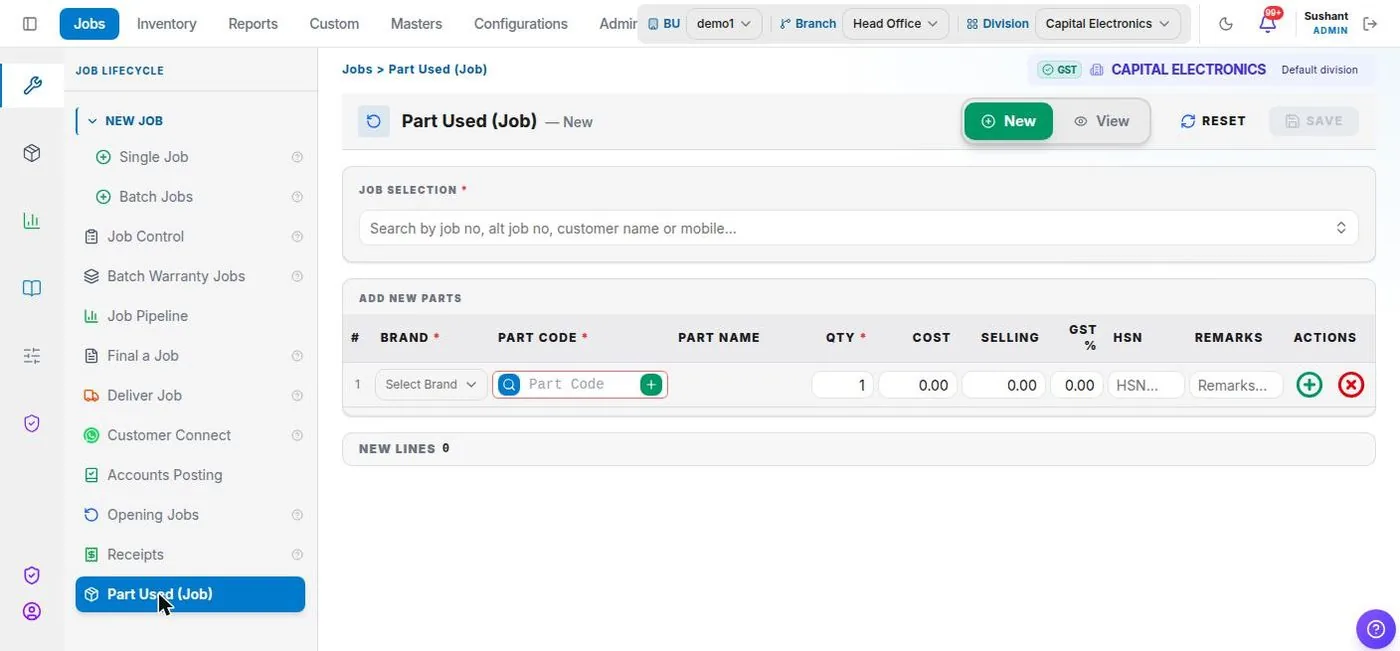
Task: Open the Division Capital Electronics dropdown
Action: click(x=1107, y=24)
